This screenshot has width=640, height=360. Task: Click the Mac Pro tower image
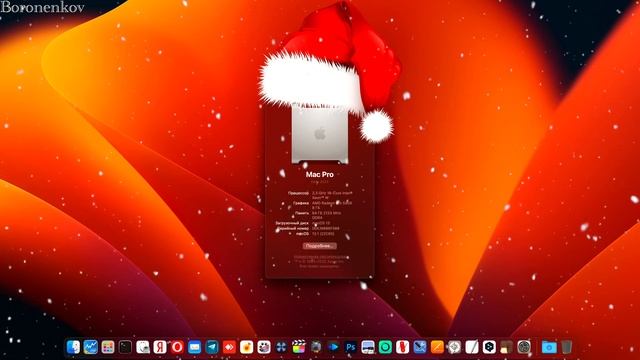tap(320, 134)
